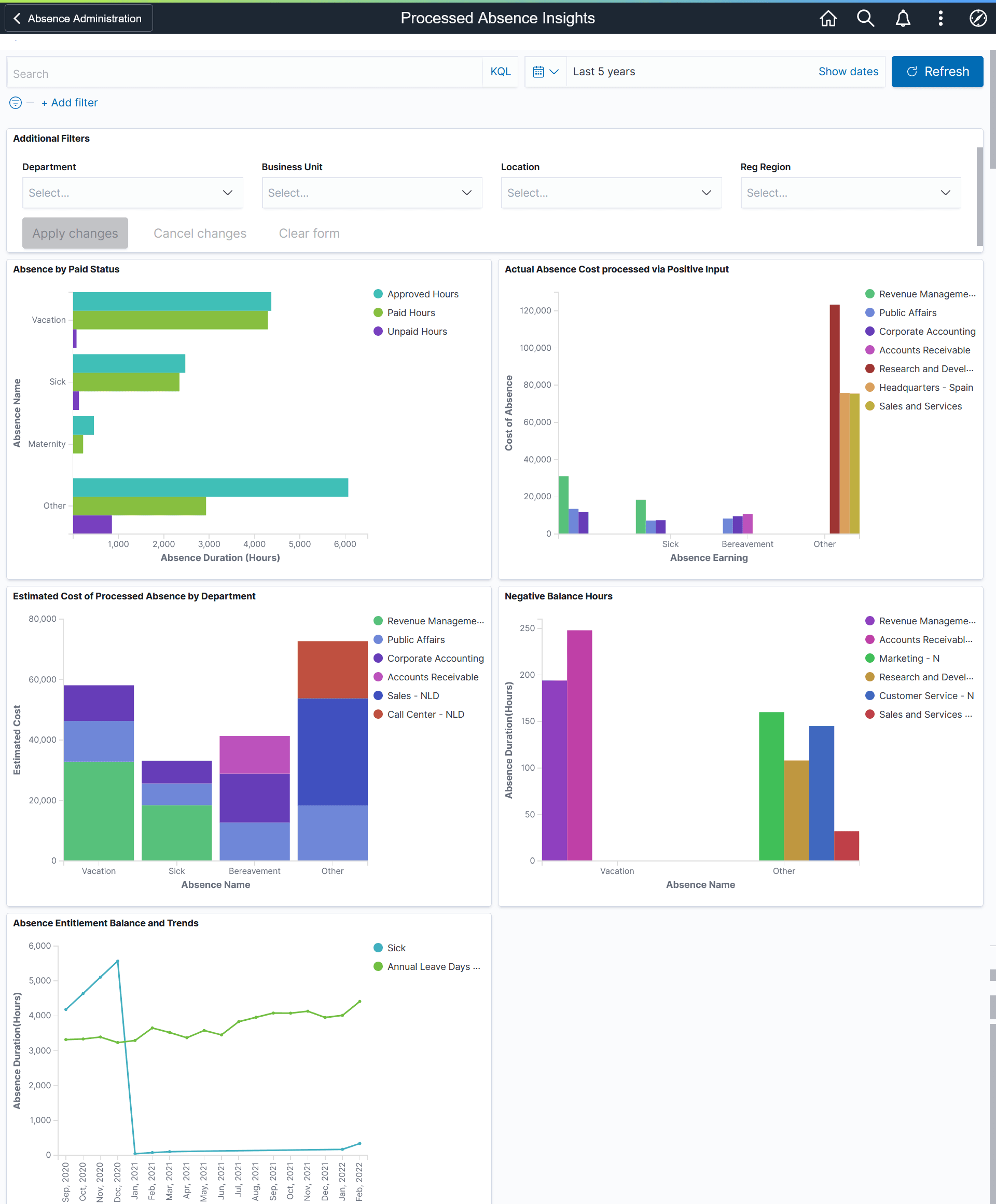Viewport: 996px width, 1204px height.
Task: Click the Search magnifier icon
Action: click(865, 18)
